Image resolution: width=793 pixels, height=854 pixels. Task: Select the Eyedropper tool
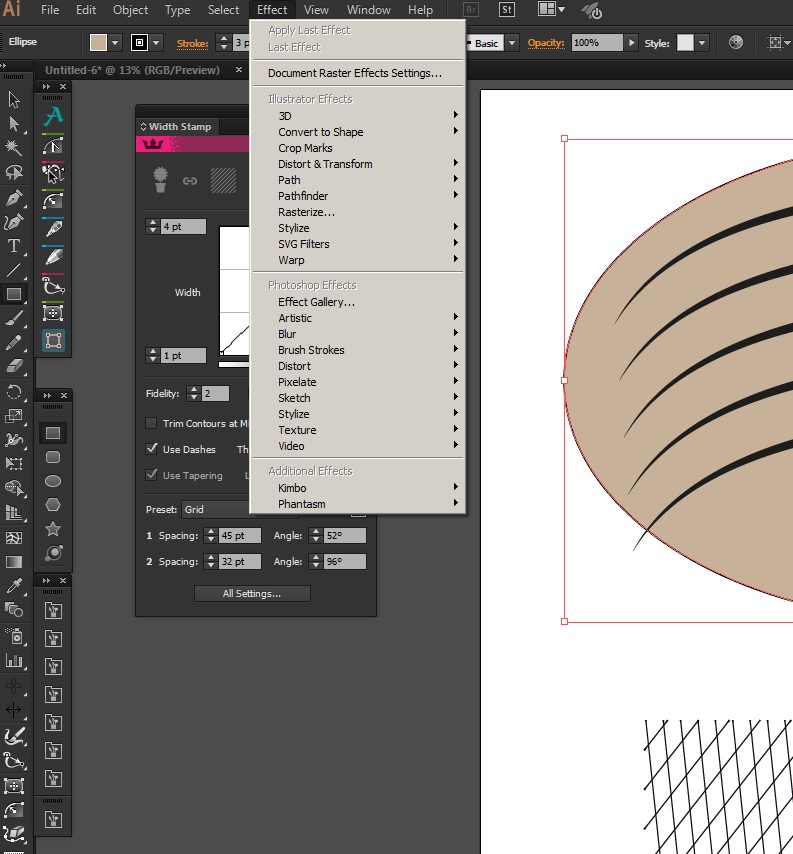coord(14,586)
